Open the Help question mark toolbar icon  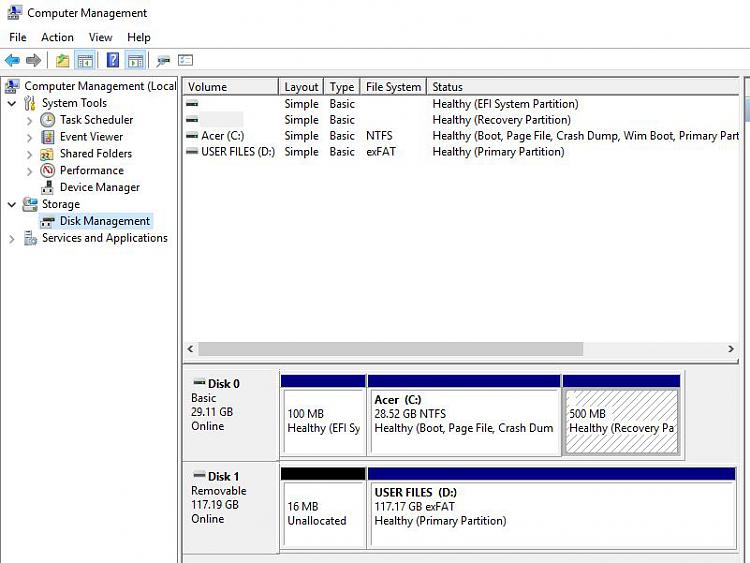point(112,60)
